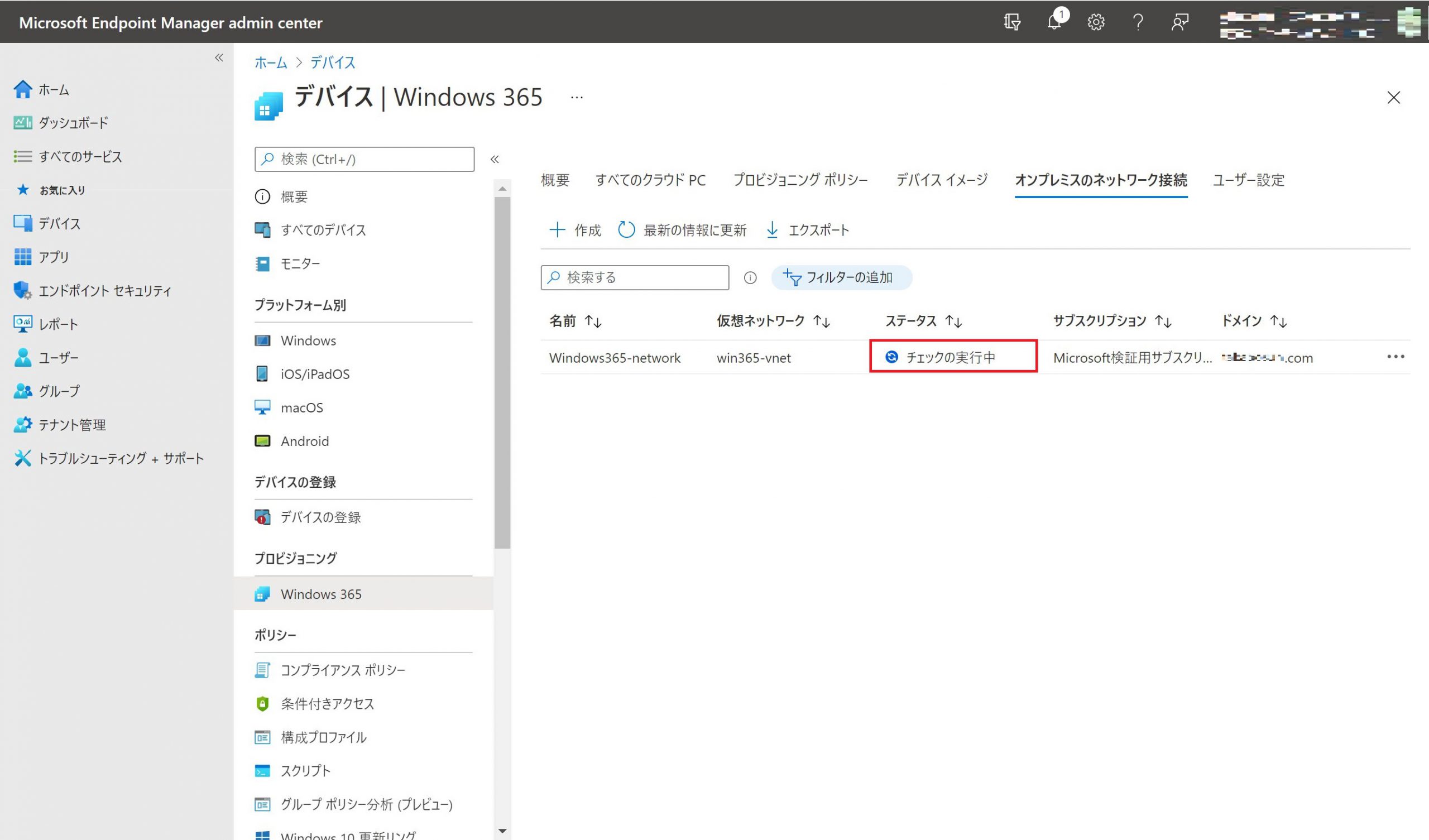Switch to プロビジョニング ポリシー tab

pyautogui.click(x=800, y=180)
